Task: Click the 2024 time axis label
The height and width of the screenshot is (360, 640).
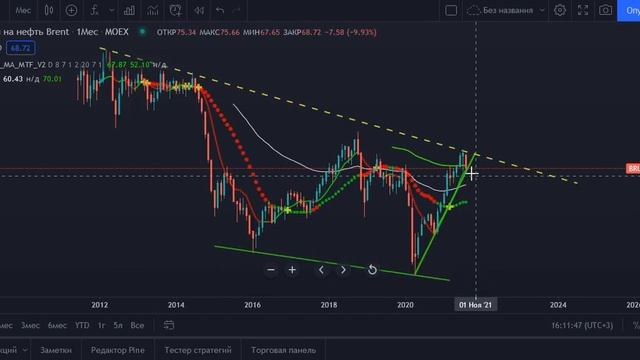Action: 558,305
